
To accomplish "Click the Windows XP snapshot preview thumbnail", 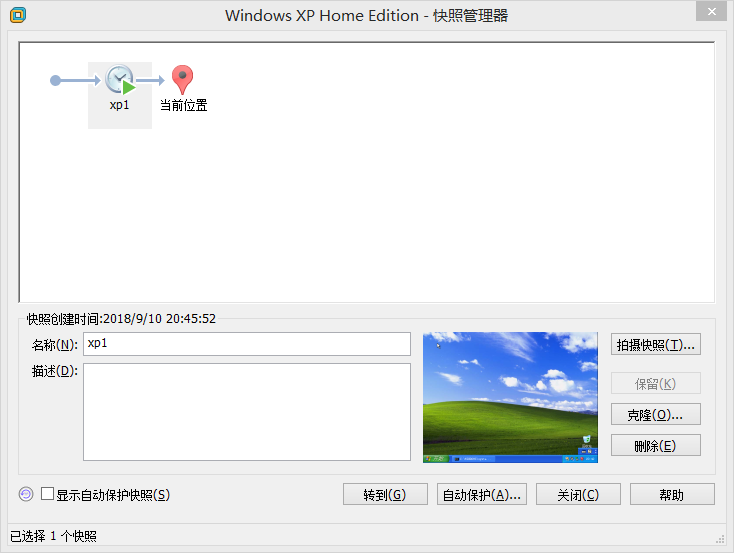I will click(510, 398).
